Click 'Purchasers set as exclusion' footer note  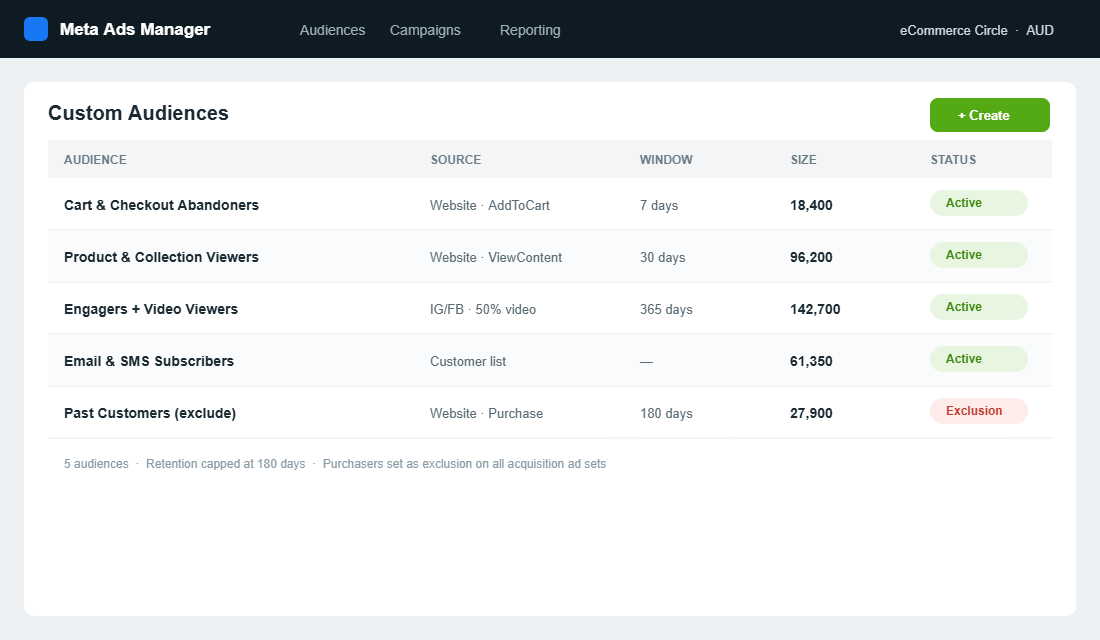pyautogui.click(x=464, y=463)
